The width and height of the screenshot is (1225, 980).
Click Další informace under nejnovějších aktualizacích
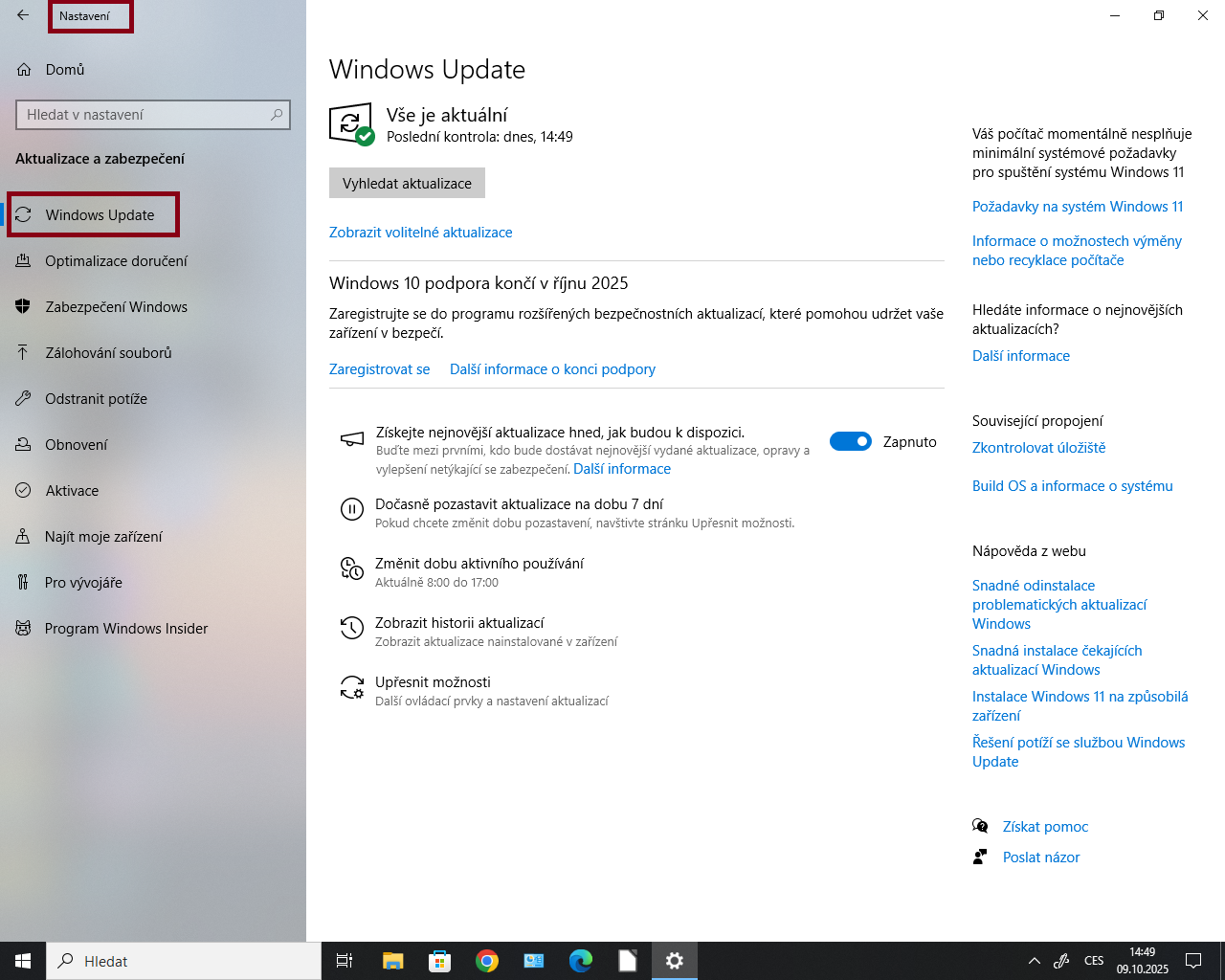[1021, 356]
